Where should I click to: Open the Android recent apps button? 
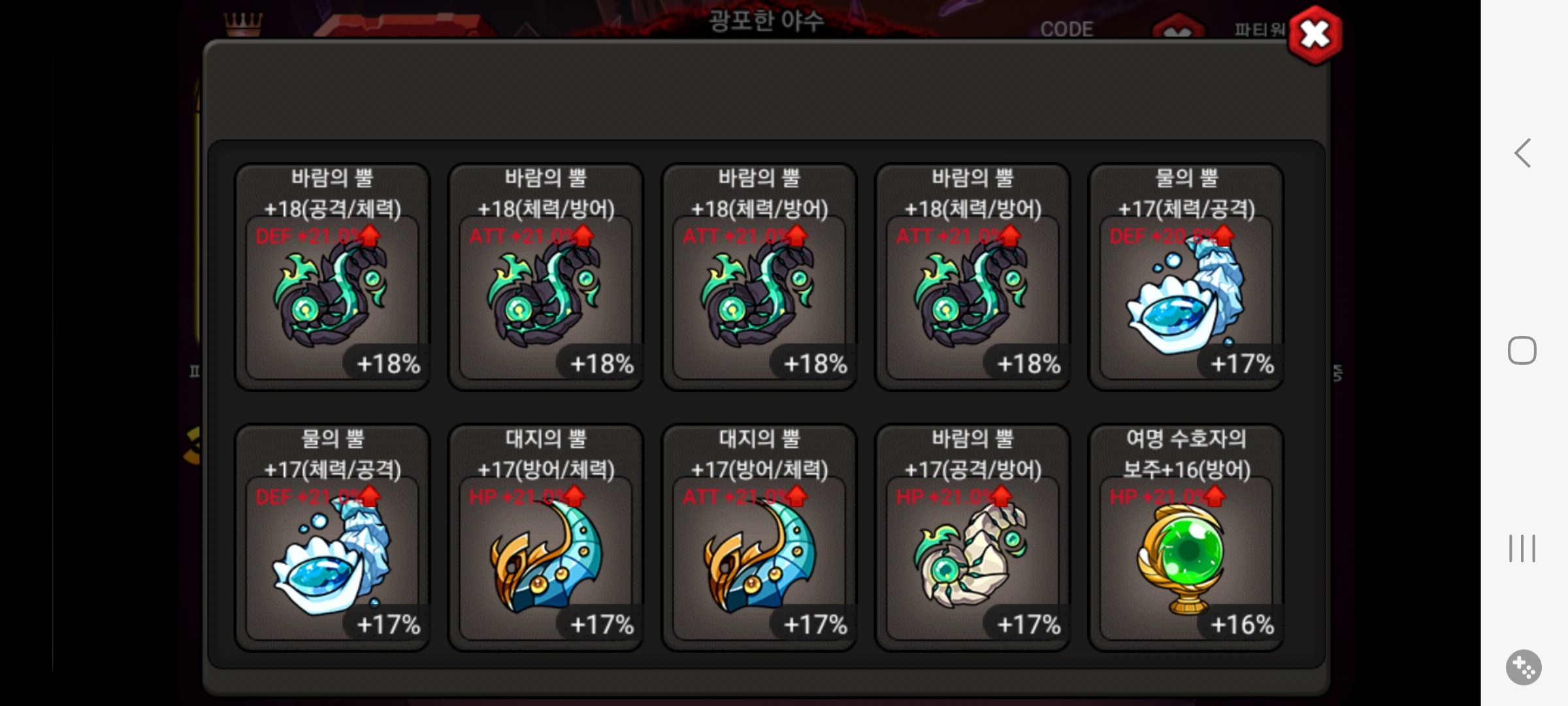click(x=1522, y=548)
